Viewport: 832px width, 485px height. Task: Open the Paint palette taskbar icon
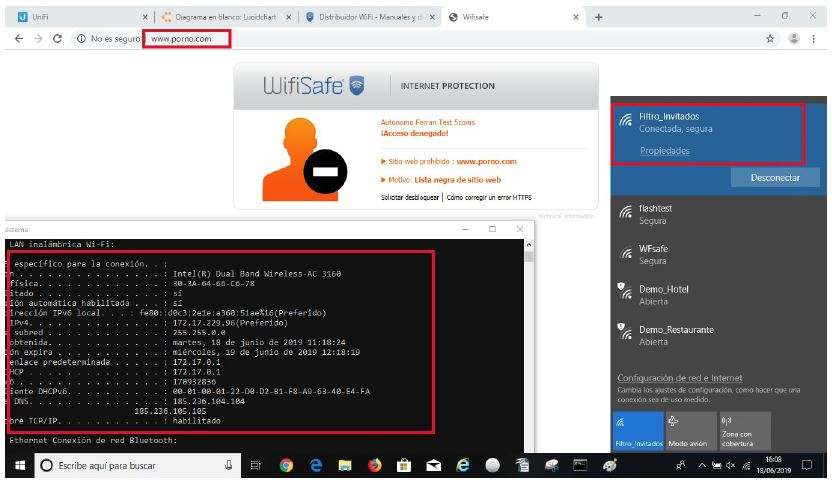(610, 465)
